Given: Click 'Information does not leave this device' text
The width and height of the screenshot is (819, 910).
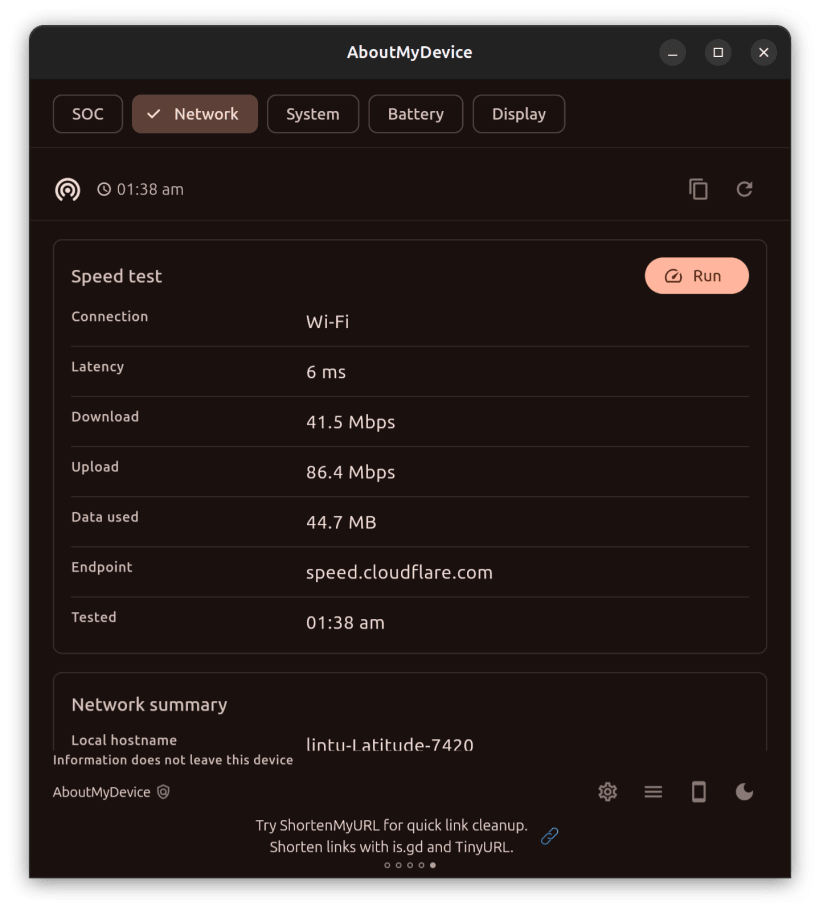Looking at the screenshot, I should point(173,760).
